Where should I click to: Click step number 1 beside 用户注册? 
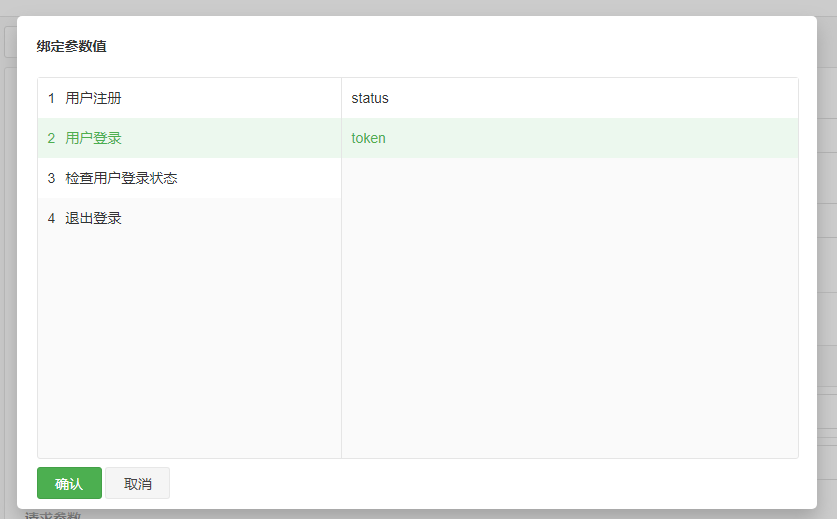[x=51, y=98]
